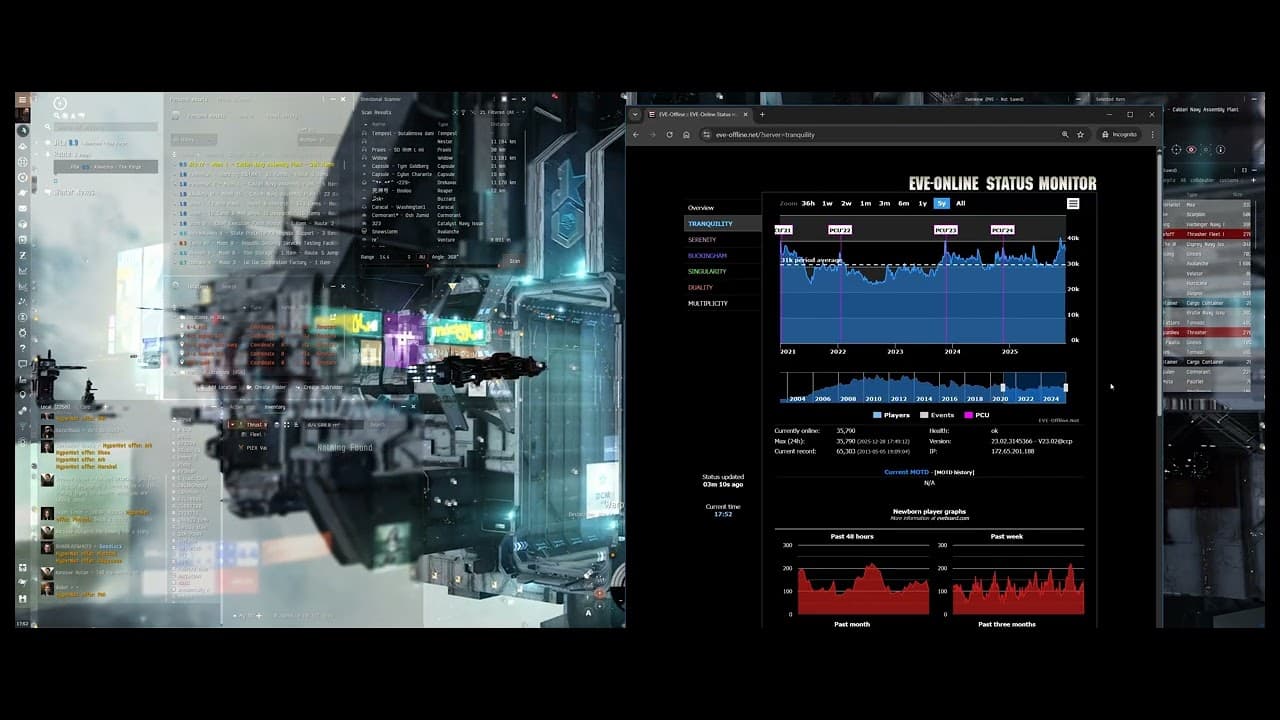This screenshot has height=720, width=1280.
Task: Close the EVE-Offline browser tab
Action: pos(747,114)
